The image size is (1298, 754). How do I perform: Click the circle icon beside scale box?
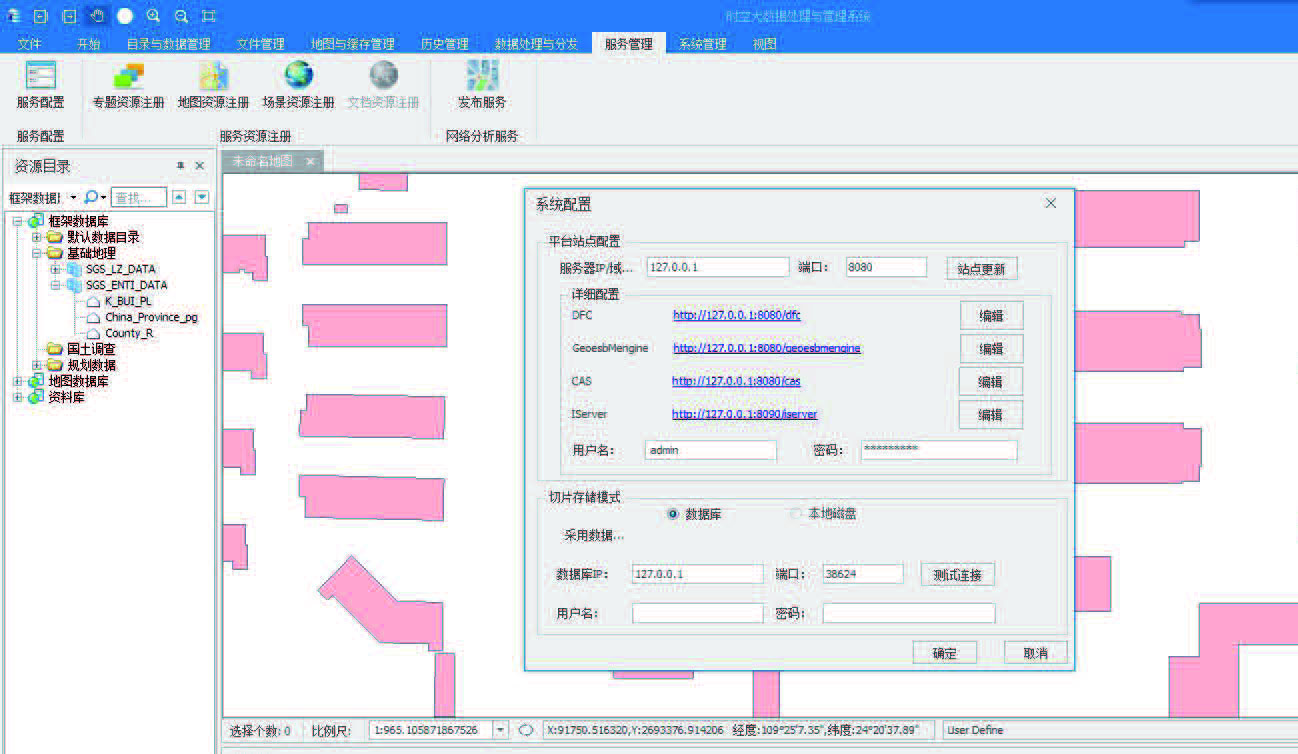tap(526, 730)
